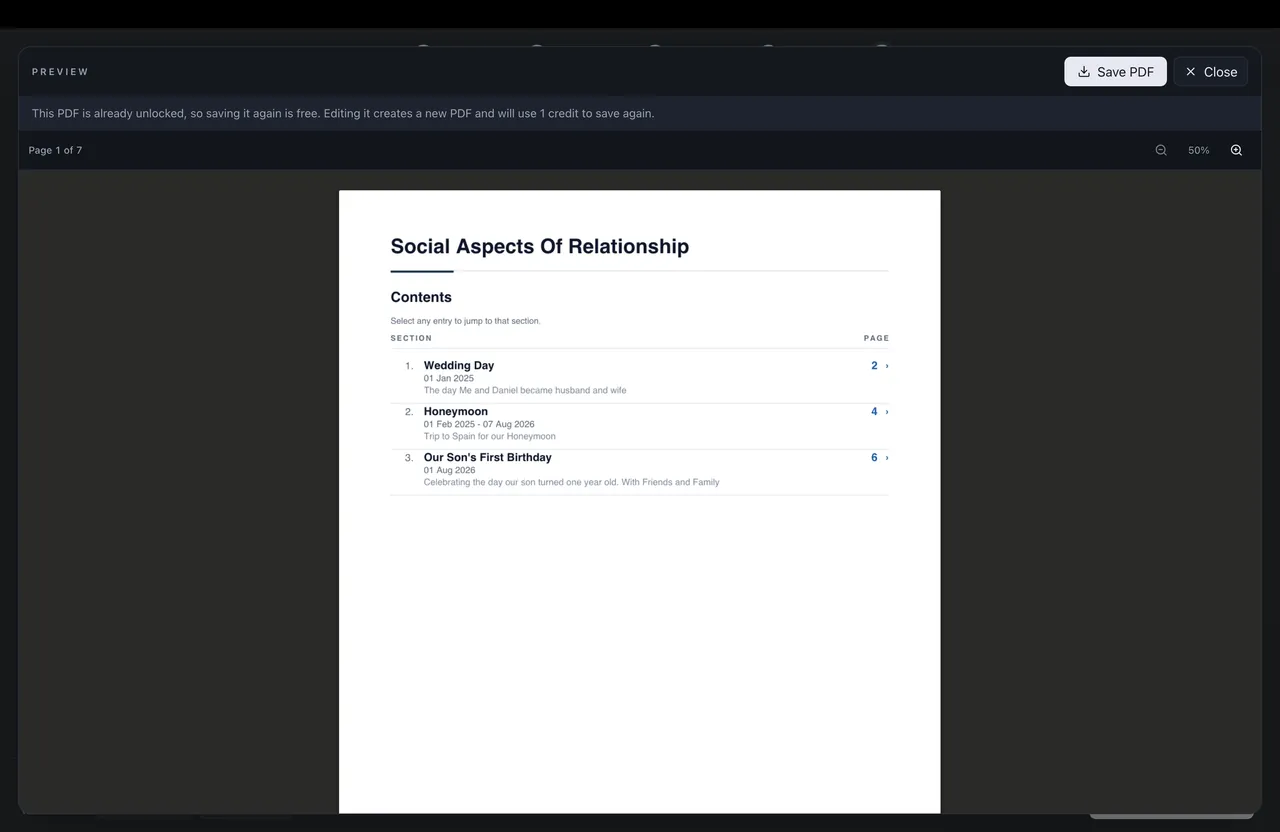The width and height of the screenshot is (1280, 832).
Task: Click the husband and wife description text
Action: click(x=525, y=390)
